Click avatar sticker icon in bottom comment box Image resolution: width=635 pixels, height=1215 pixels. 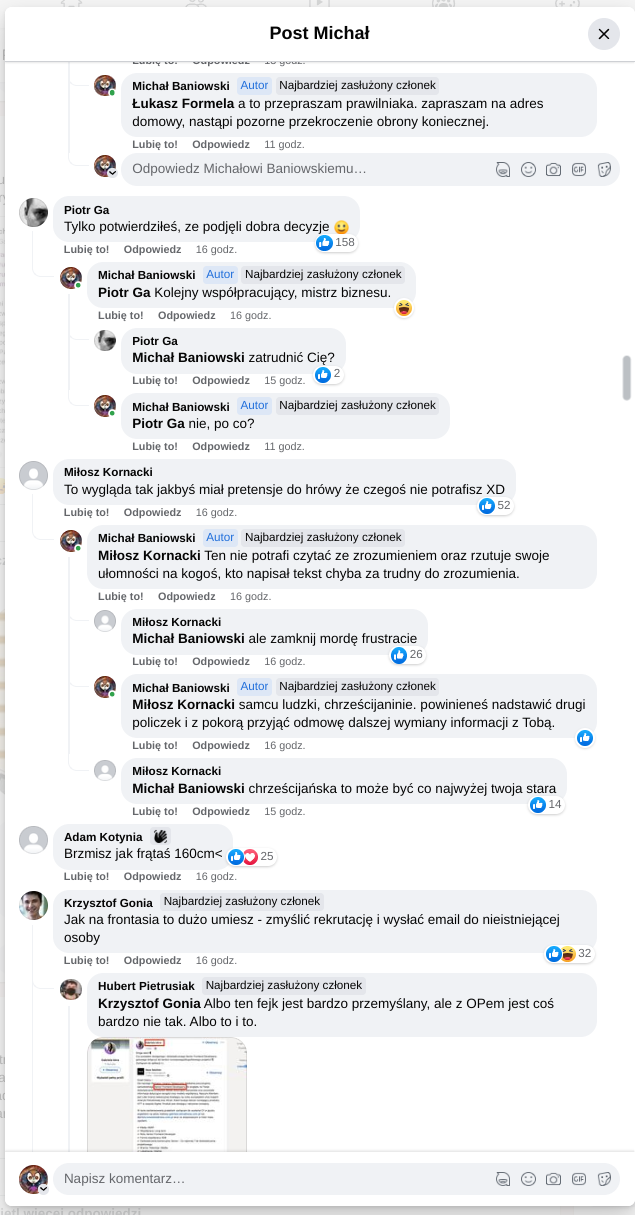[503, 1179]
